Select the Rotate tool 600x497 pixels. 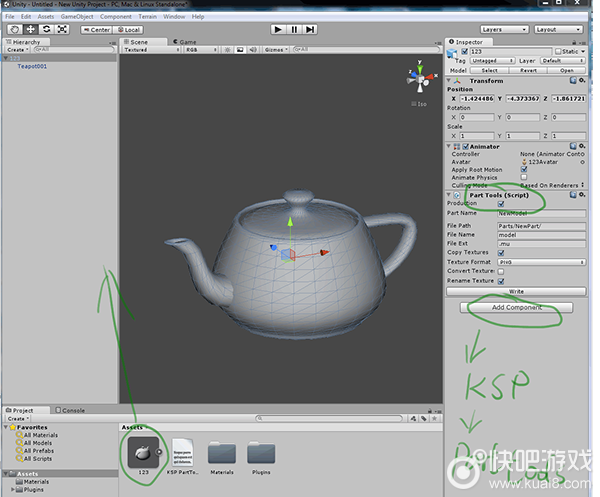tap(46, 29)
